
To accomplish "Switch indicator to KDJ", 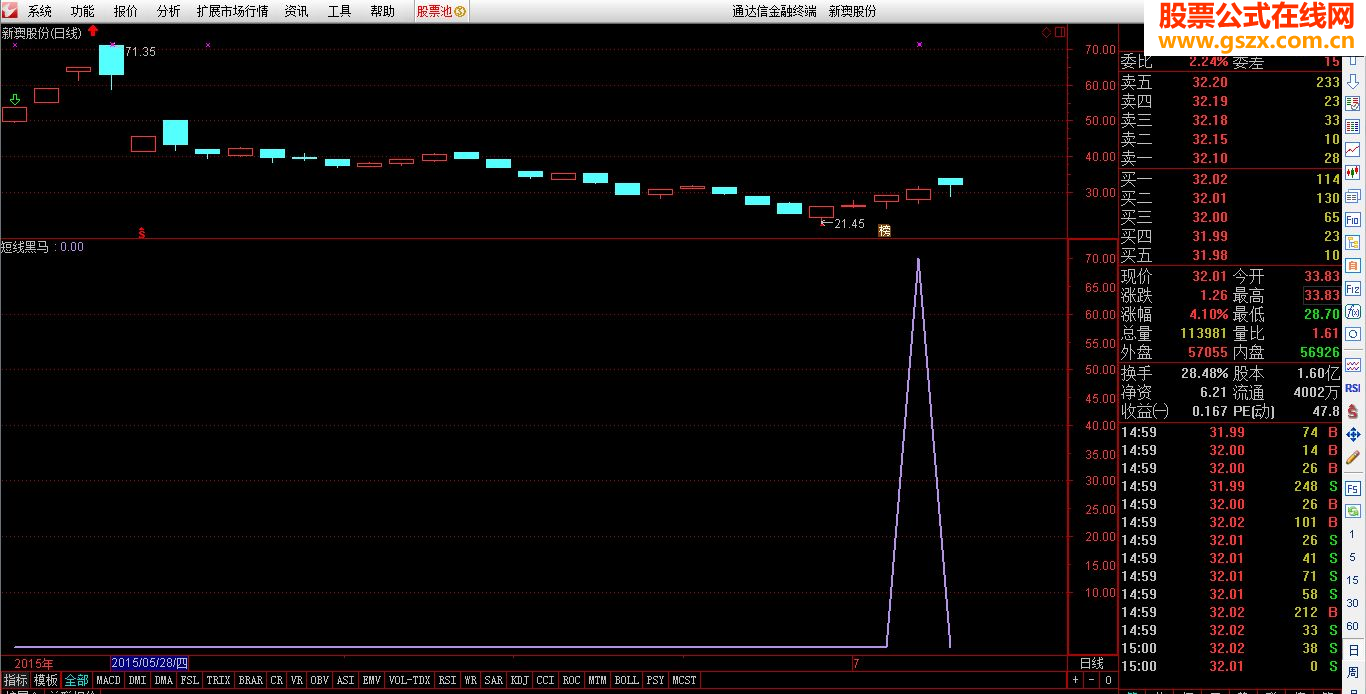I will pyautogui.click(x=520, y=680).
